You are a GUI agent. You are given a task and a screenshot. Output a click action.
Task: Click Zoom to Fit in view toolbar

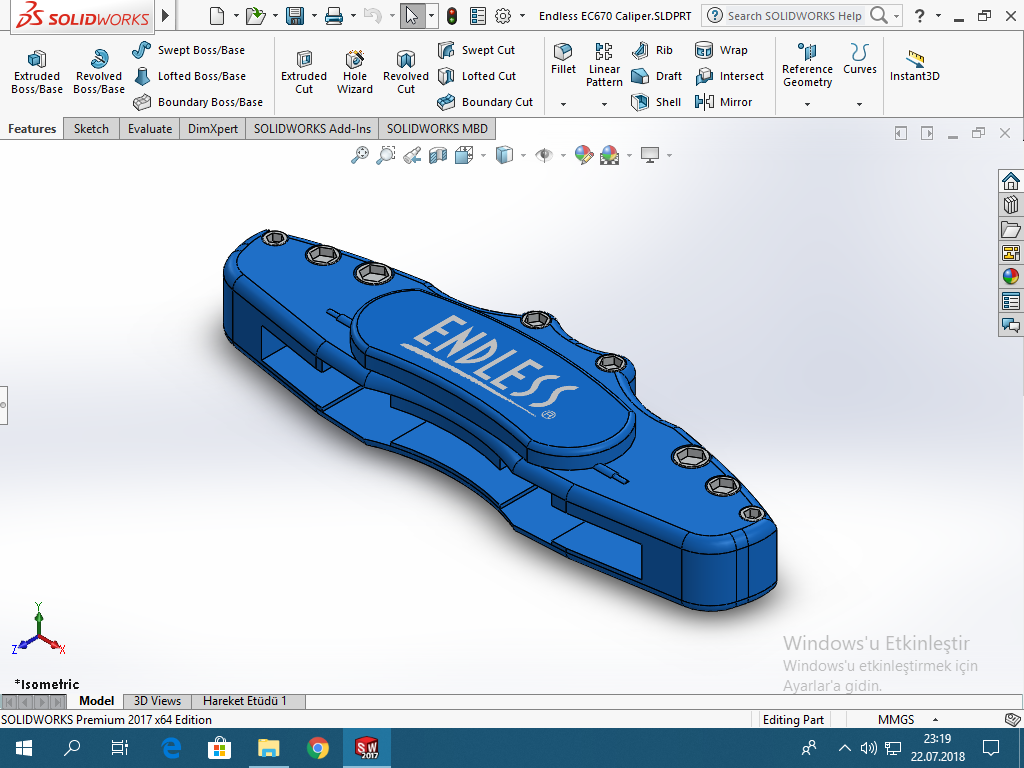360,155
